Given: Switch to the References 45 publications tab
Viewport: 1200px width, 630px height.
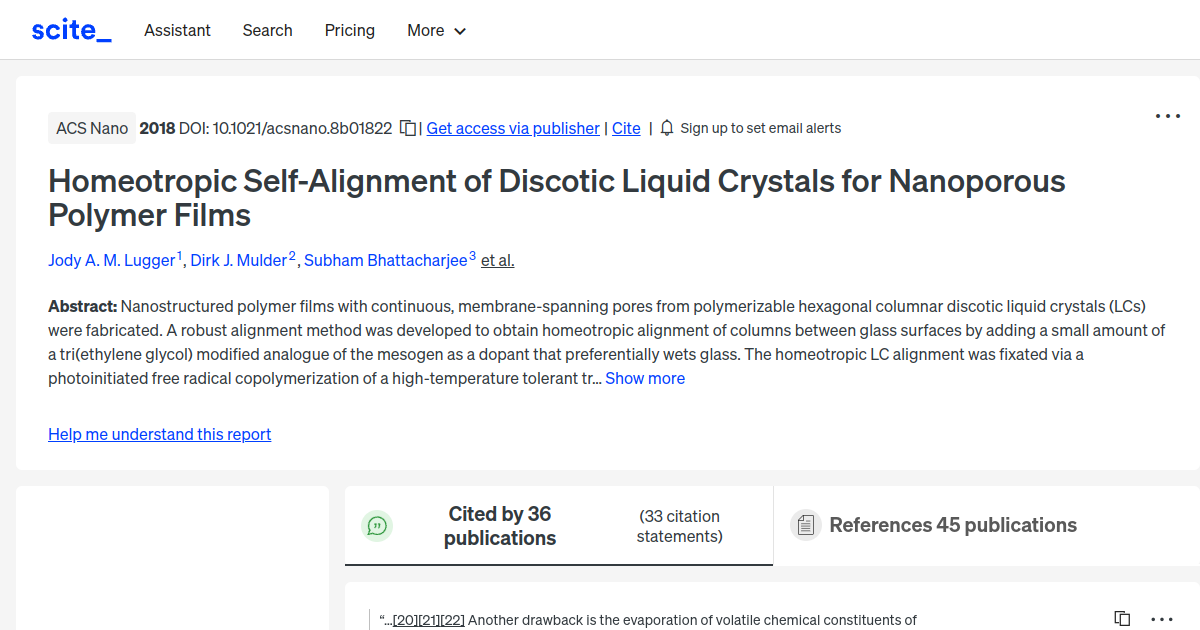Looking at the screenshot, I should 951,524.
